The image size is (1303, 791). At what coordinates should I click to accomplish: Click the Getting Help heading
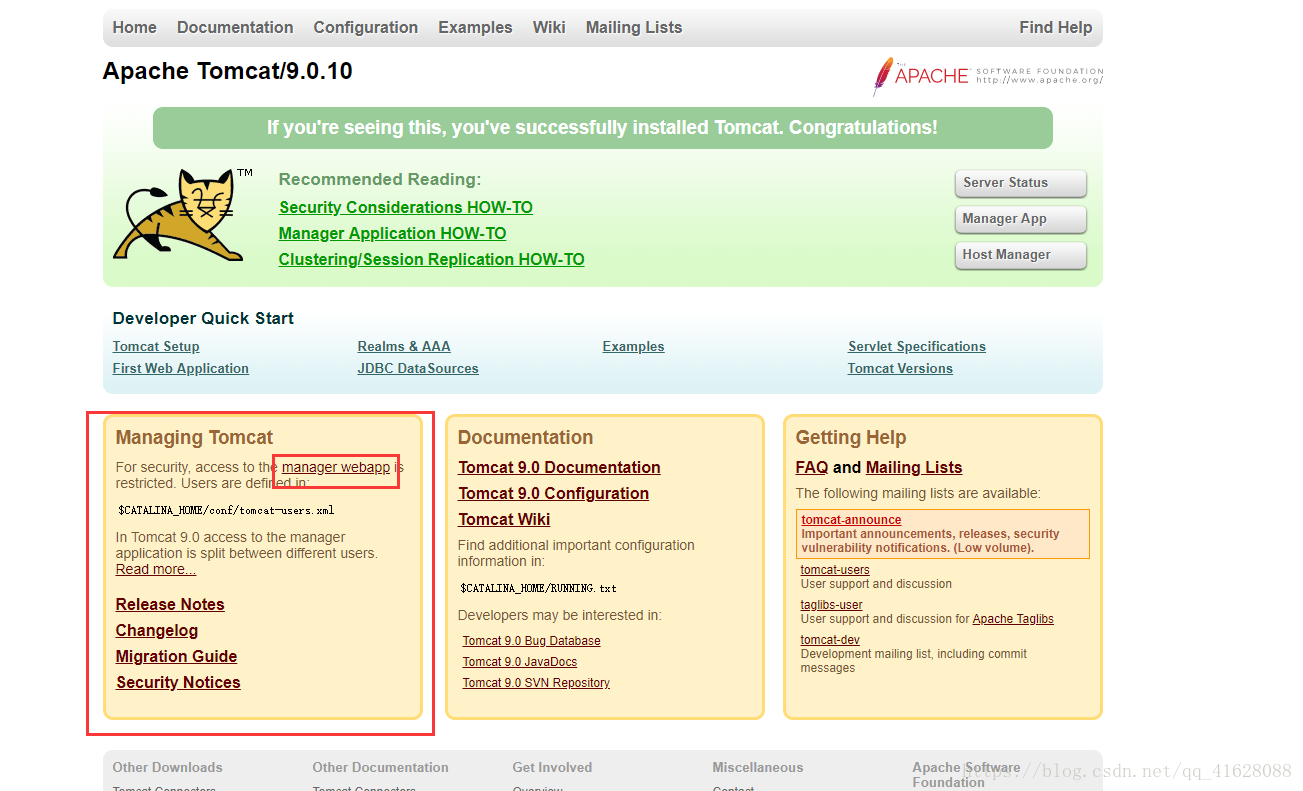pos(851,437)
